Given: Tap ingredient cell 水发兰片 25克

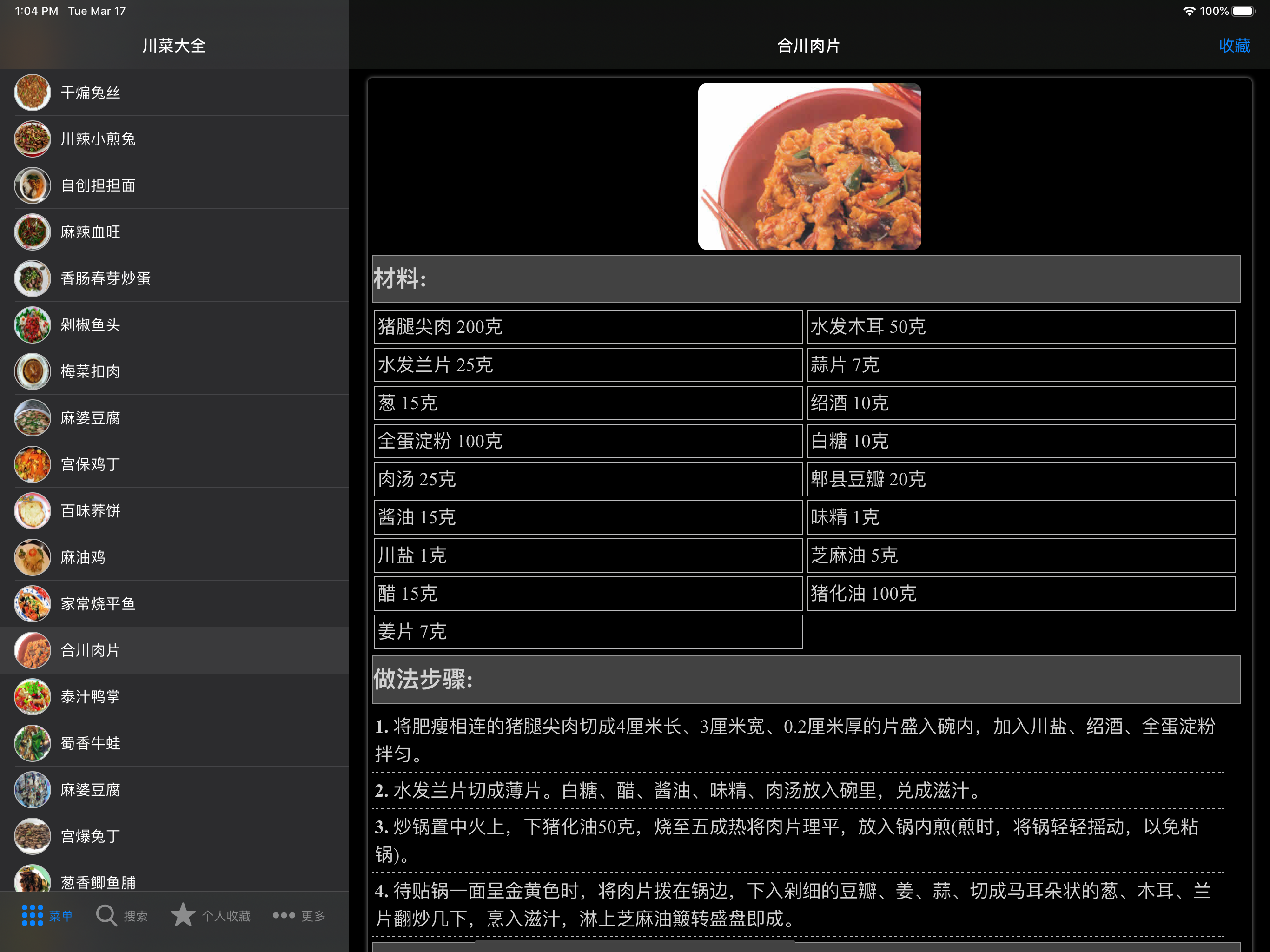Looking at the screenshot, I should [x=589, y=364].
